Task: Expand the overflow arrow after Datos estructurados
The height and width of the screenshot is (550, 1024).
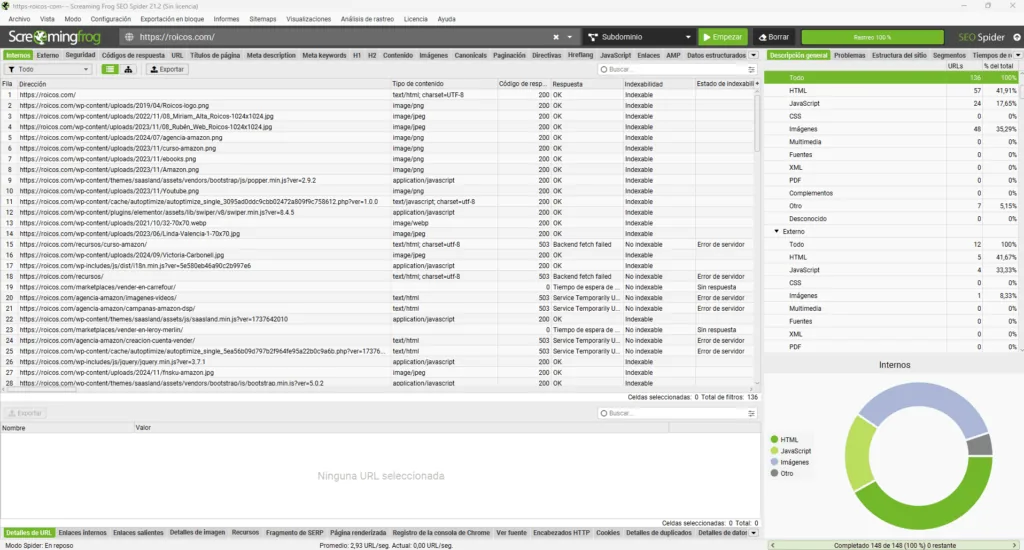Action: point(754,56)
